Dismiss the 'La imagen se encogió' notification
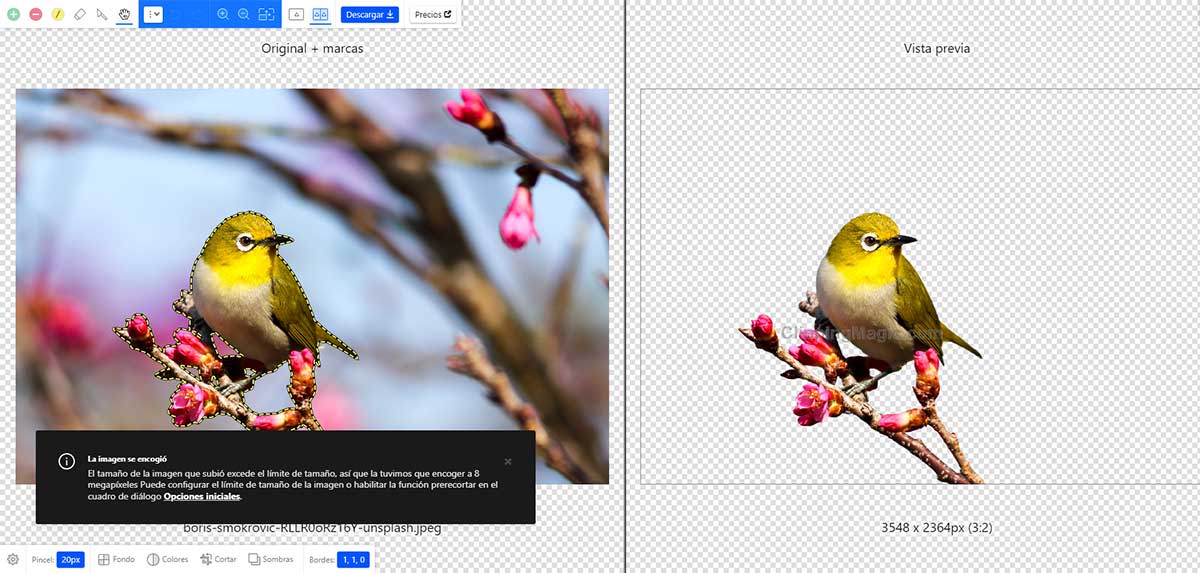Viewport: 1200px width, 573px height. 508,461
